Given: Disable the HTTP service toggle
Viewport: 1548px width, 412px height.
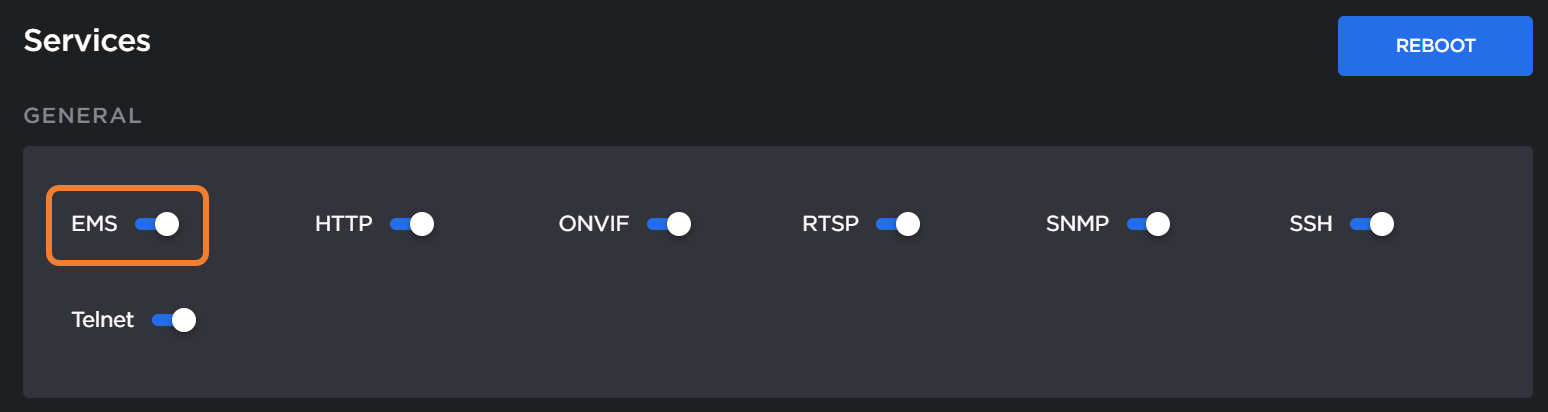Looking at the screenshot, I should (x=412, y=224).
